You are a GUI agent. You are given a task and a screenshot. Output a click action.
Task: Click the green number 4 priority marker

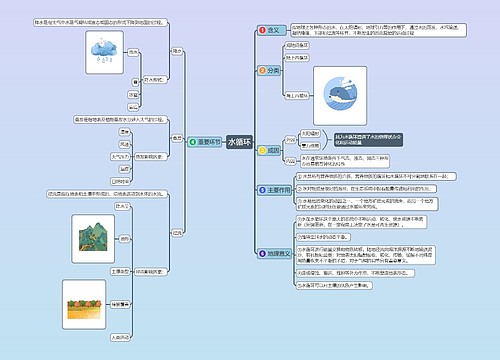(x=193, y=142)
